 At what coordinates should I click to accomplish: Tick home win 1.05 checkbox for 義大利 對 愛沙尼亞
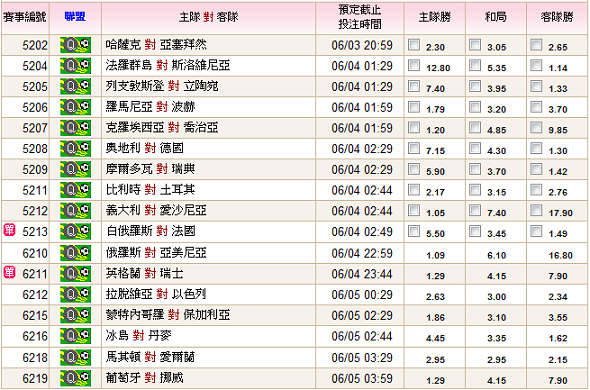[414, 210]
